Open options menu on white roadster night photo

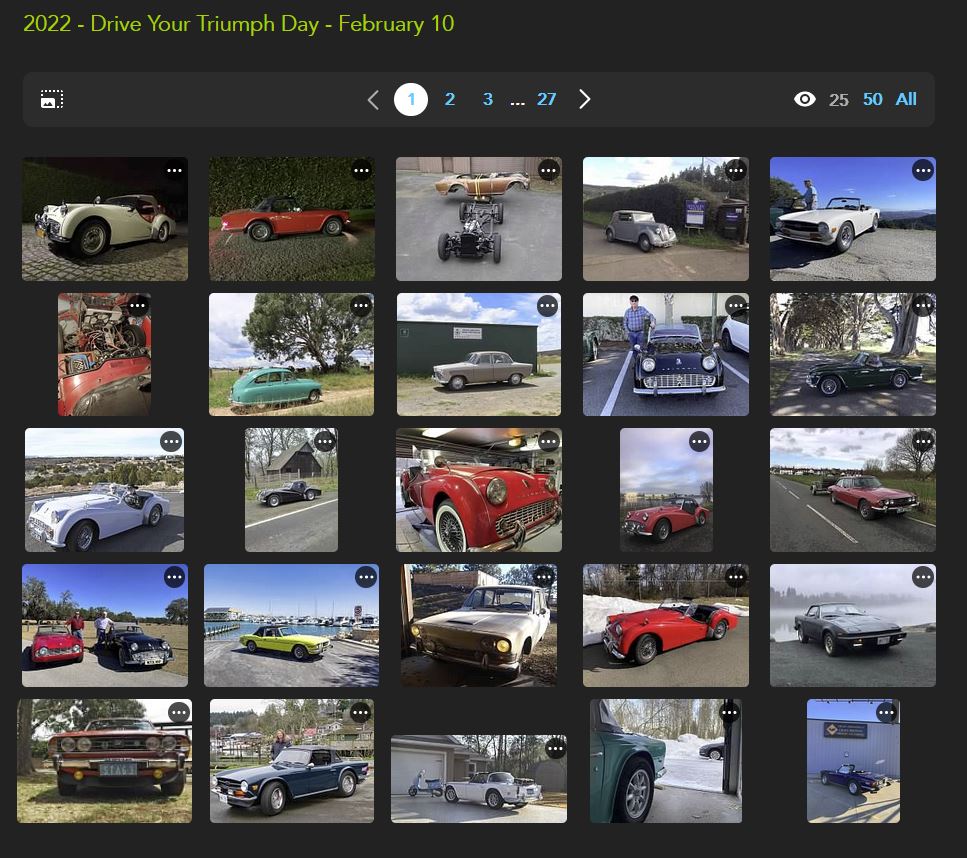[175, 170]
